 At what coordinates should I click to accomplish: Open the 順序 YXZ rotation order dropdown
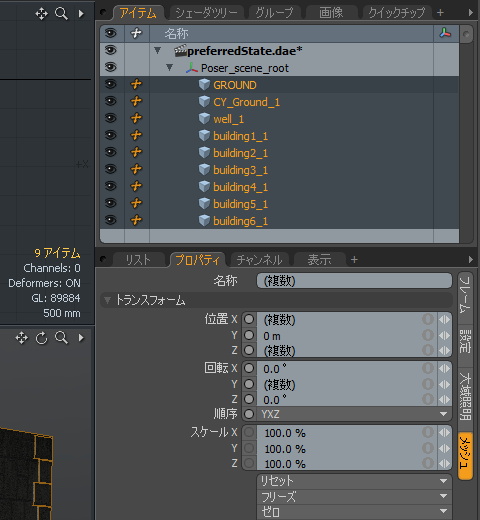pos(347,414)
